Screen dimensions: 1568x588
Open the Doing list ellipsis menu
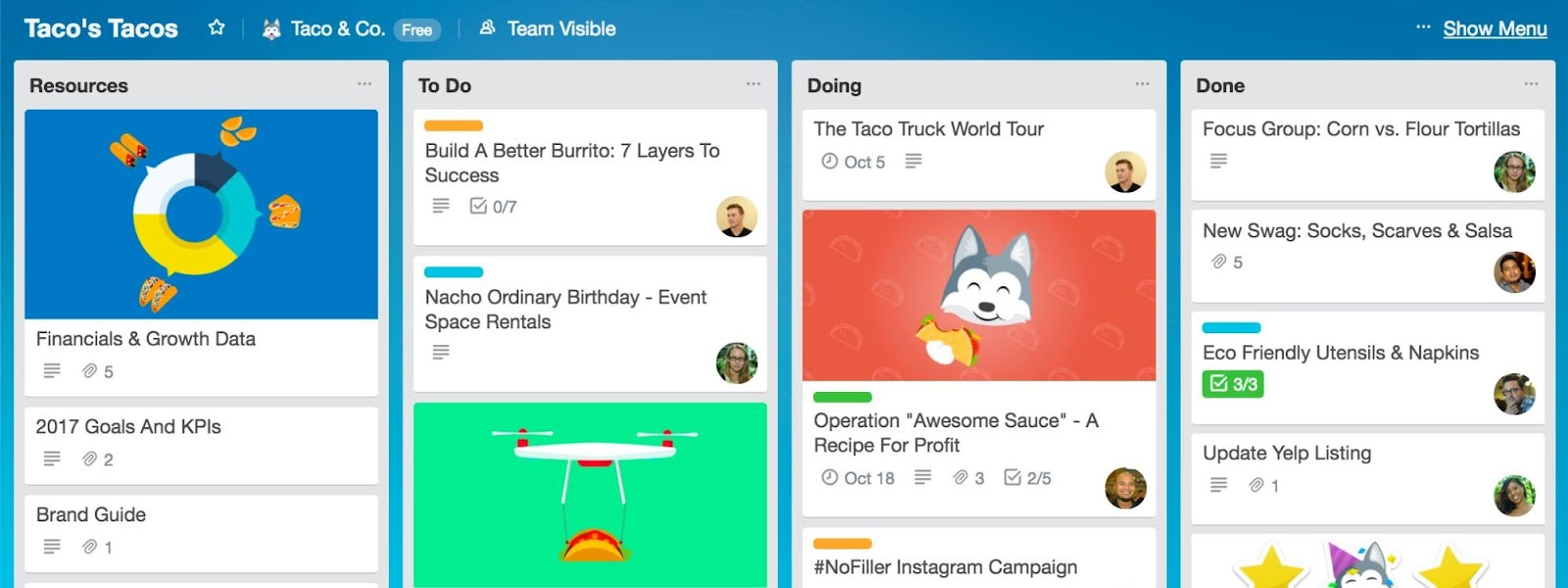pyautogui.click(x=1143, y=84)
